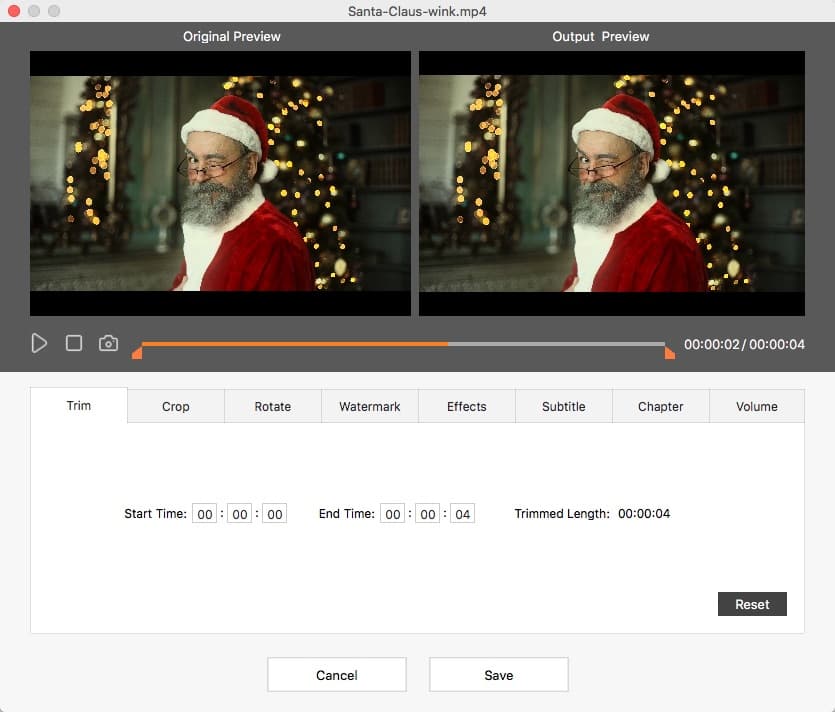This screenshot has height=712, width=835.
Task: Click the right trim handle on timeline
Action: pyautogui.click(x=669, y=351)
